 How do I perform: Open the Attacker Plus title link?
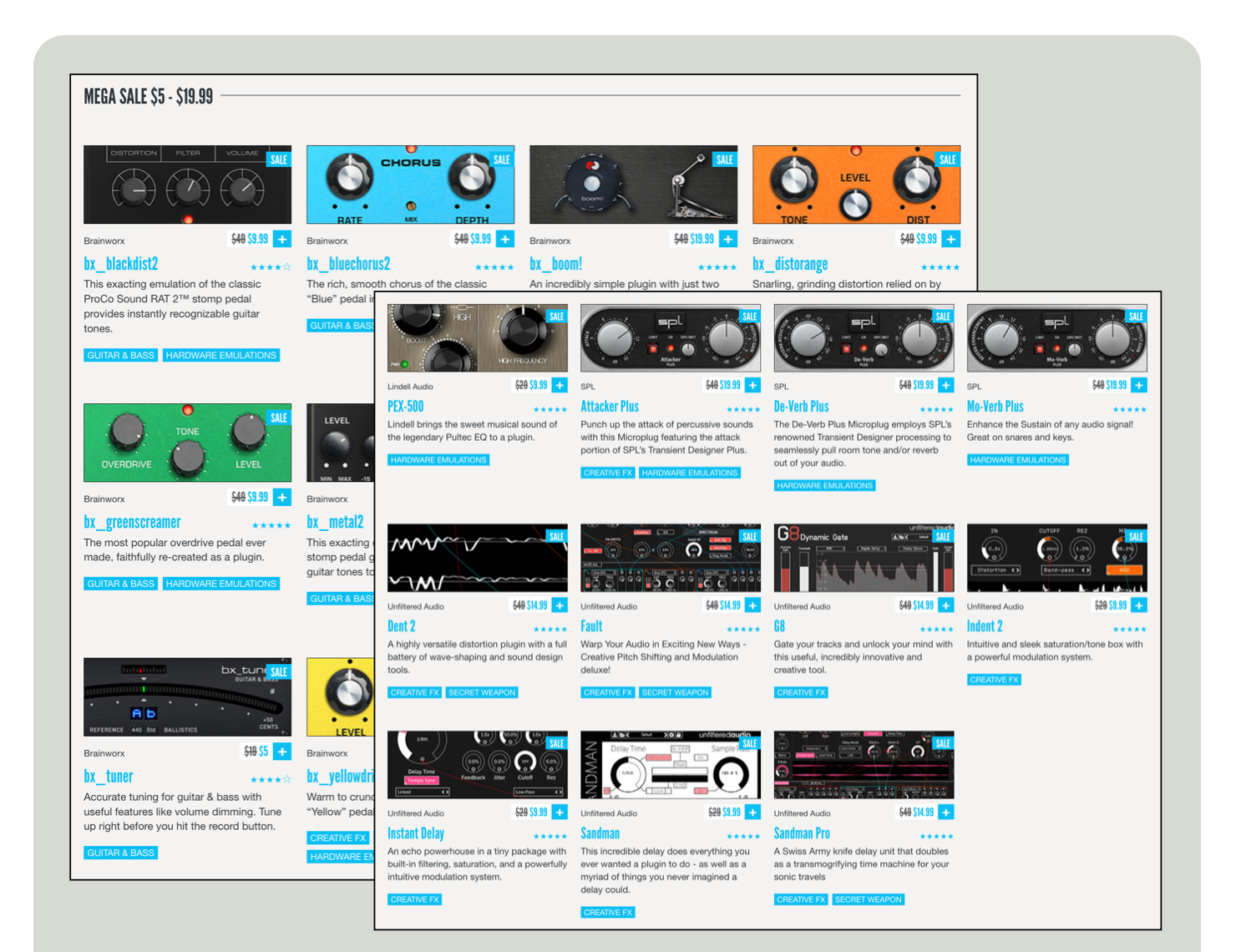[x=610, y=407]
